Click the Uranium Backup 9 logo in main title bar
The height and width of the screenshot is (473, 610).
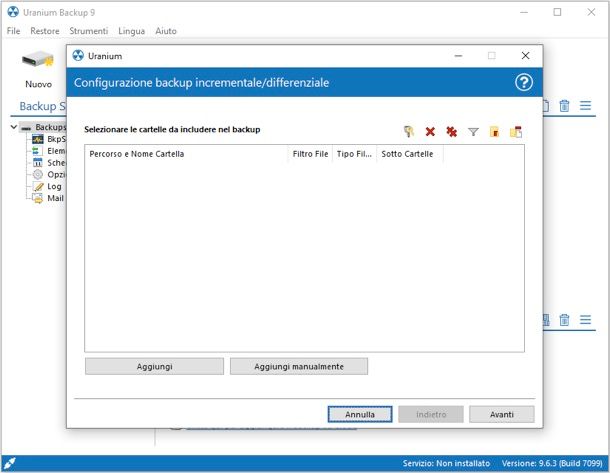coord(13,12)
